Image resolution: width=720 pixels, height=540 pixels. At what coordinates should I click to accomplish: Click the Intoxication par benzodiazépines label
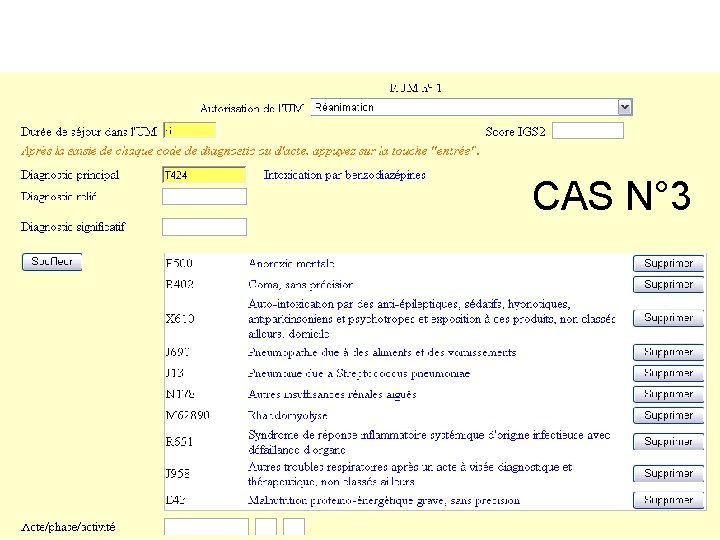344,175
